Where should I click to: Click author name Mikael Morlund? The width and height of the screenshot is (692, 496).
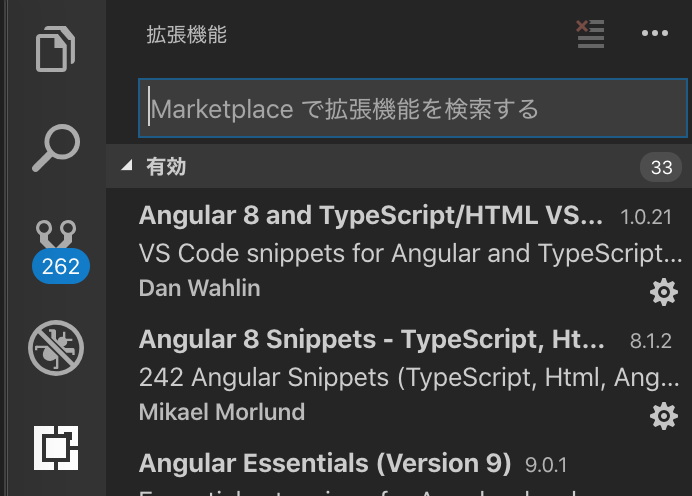(x=222, y=412)
